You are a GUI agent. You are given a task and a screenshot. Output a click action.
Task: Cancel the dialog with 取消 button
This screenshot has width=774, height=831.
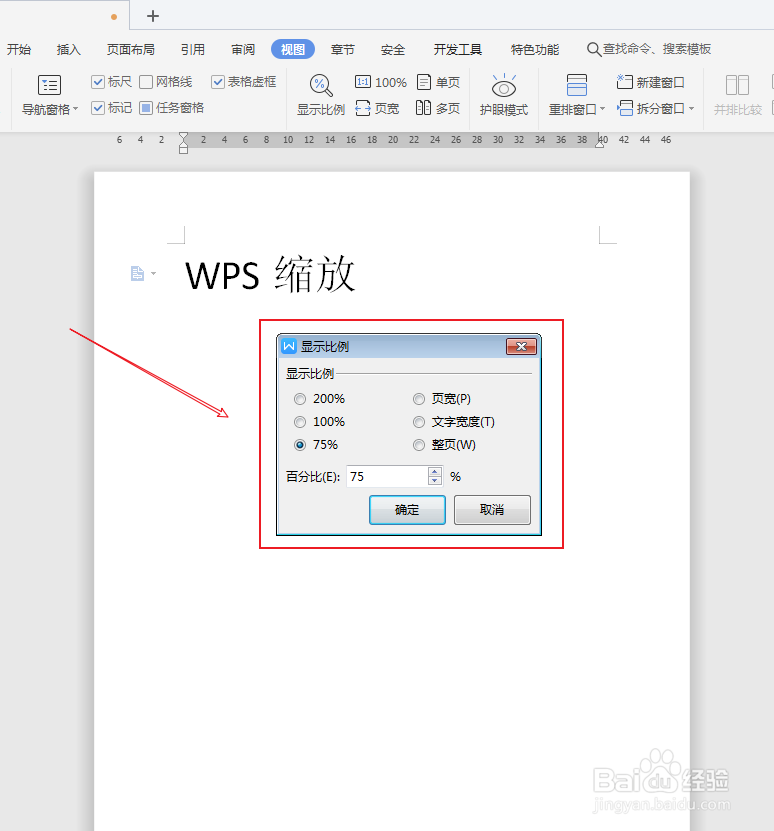pyautogui.click(x=492, y=510)
